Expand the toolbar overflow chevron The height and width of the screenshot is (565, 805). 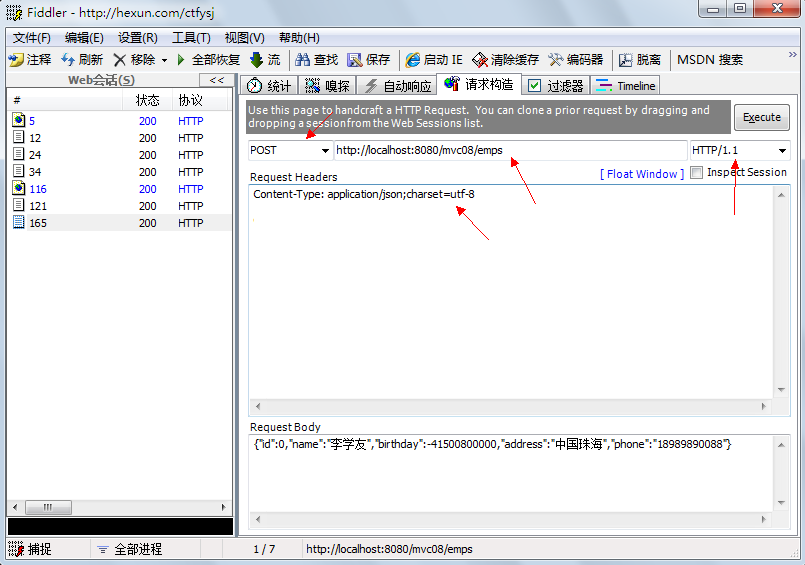[793, 54]
